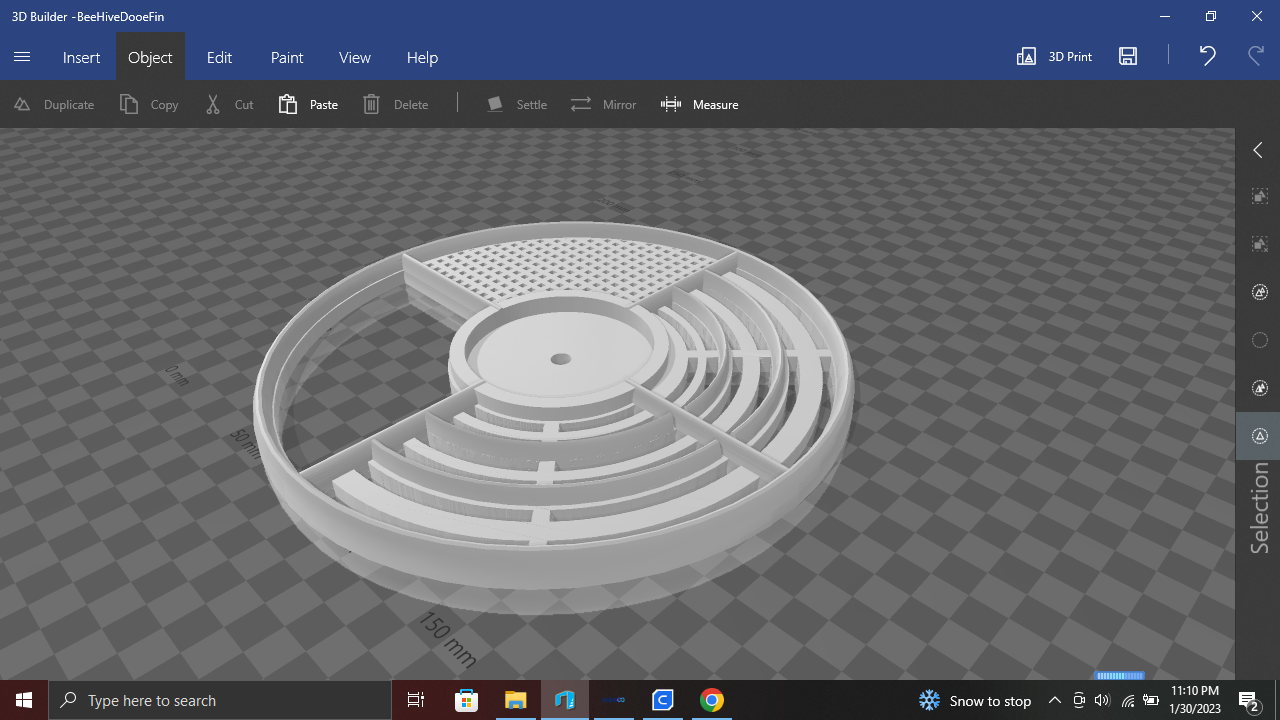Click the highlighted selection mode icon

point(1260,436)
